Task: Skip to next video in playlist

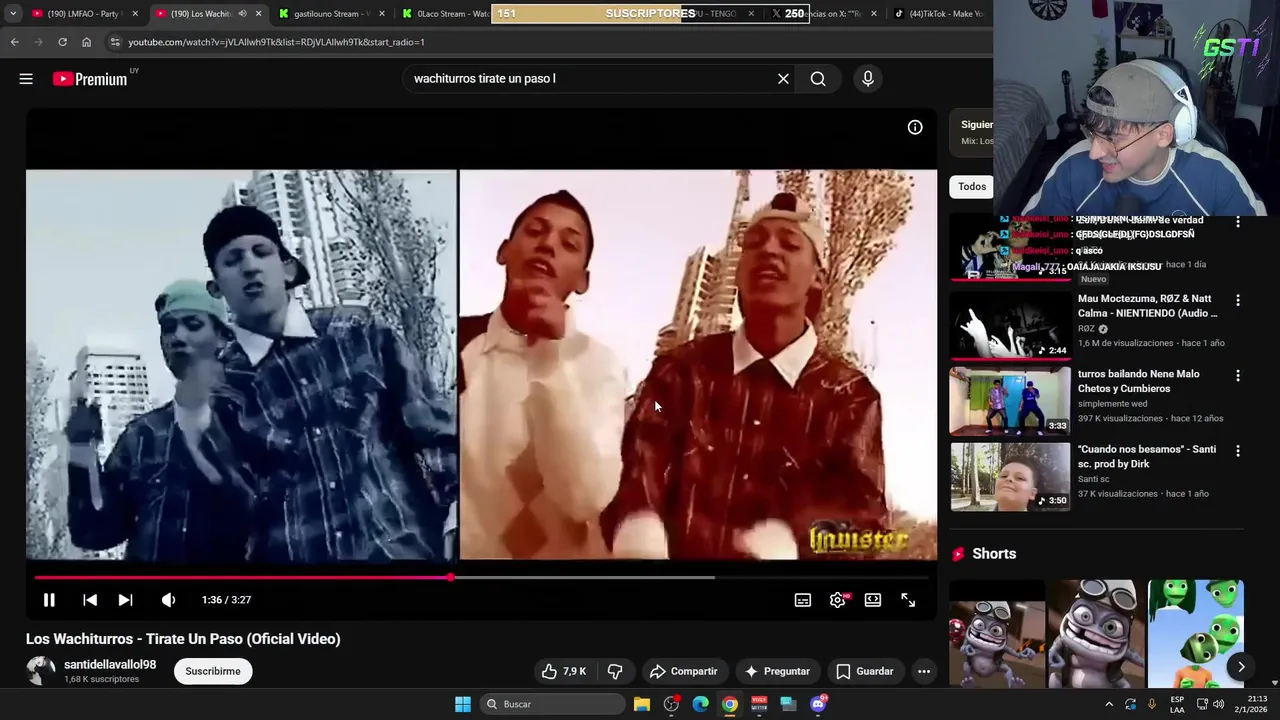Action: (125, 600)
